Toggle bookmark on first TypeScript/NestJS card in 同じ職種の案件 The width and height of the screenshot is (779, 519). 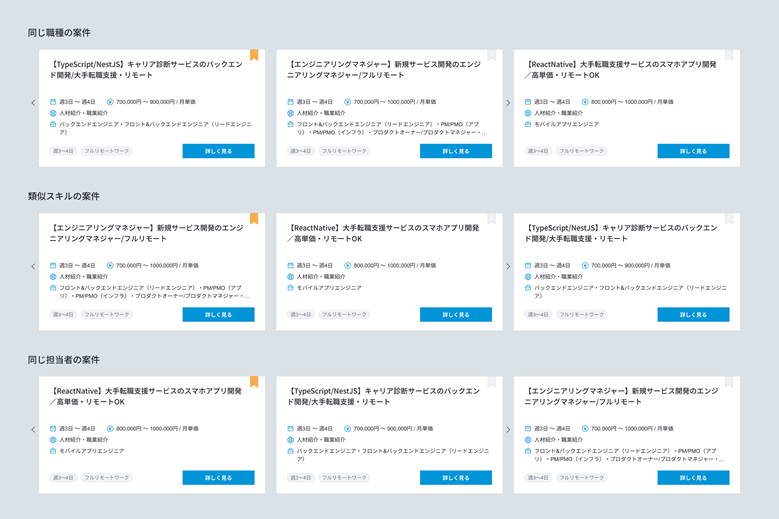pos(254,55)
